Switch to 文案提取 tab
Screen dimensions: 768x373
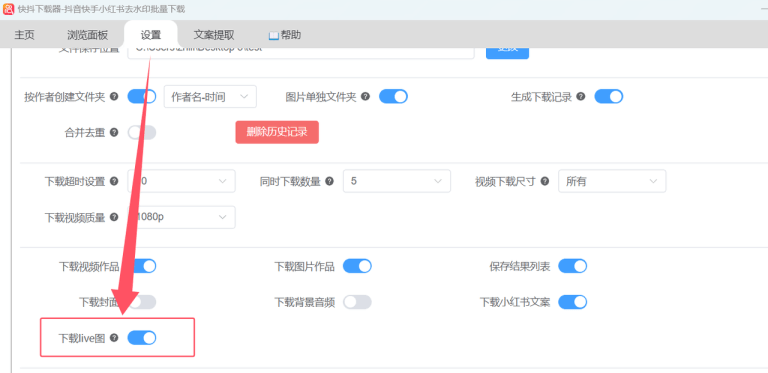(214, 35)
